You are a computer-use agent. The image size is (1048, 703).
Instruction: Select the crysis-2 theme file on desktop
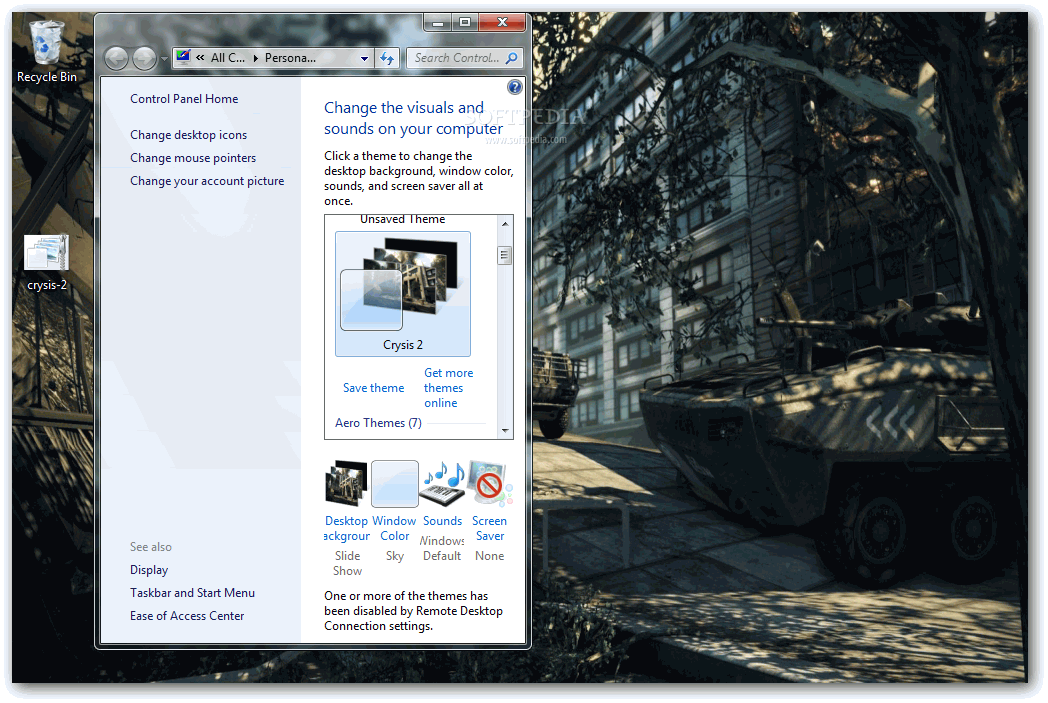[x=46, y=263]
